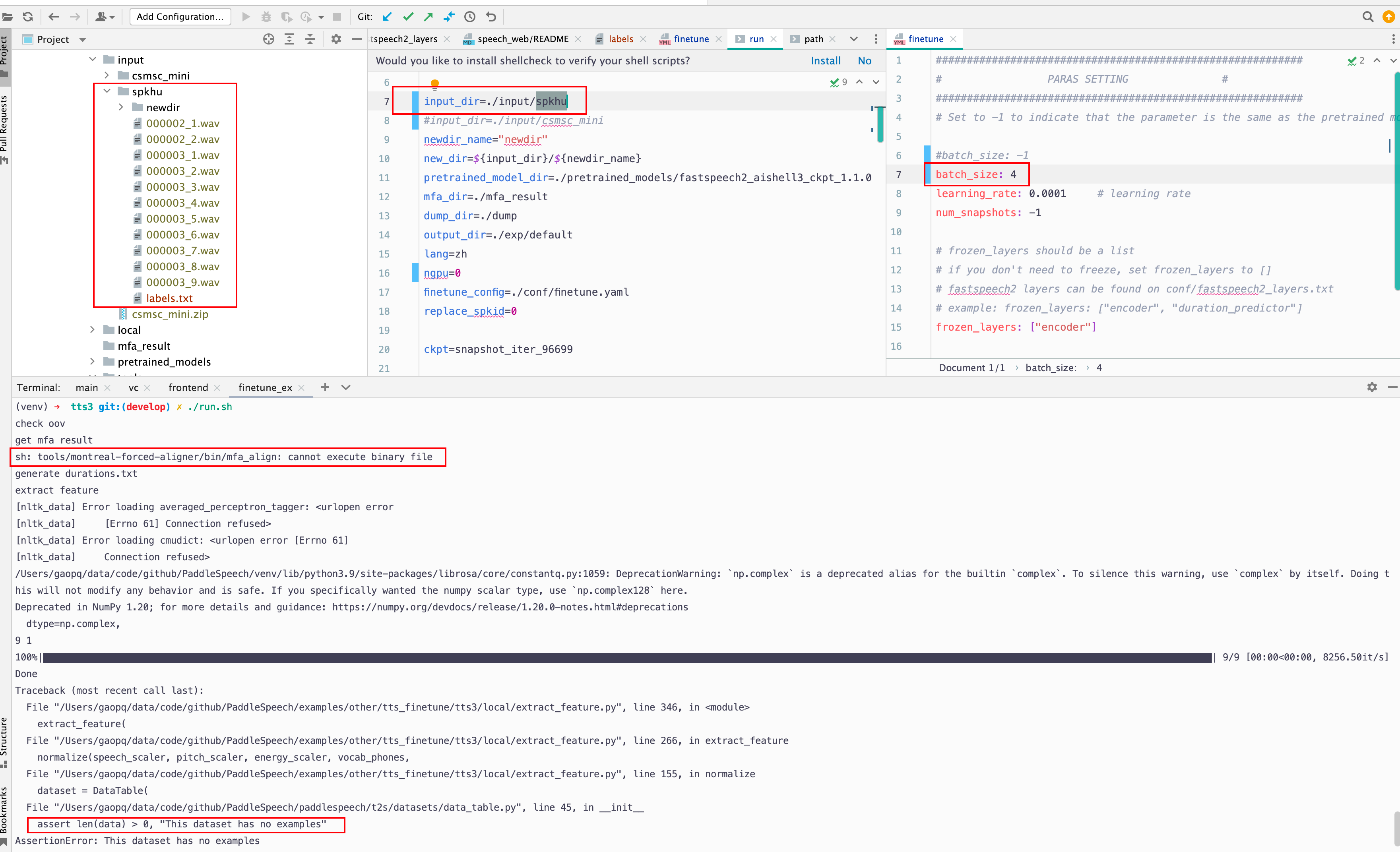Open Git history with the clock icon
Screen dimensions: 1400x852
click(470, 16)
